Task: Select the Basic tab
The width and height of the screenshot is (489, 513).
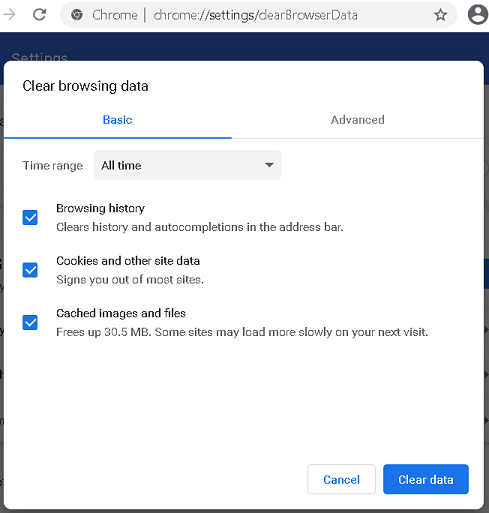Action: tap(117, 120)
